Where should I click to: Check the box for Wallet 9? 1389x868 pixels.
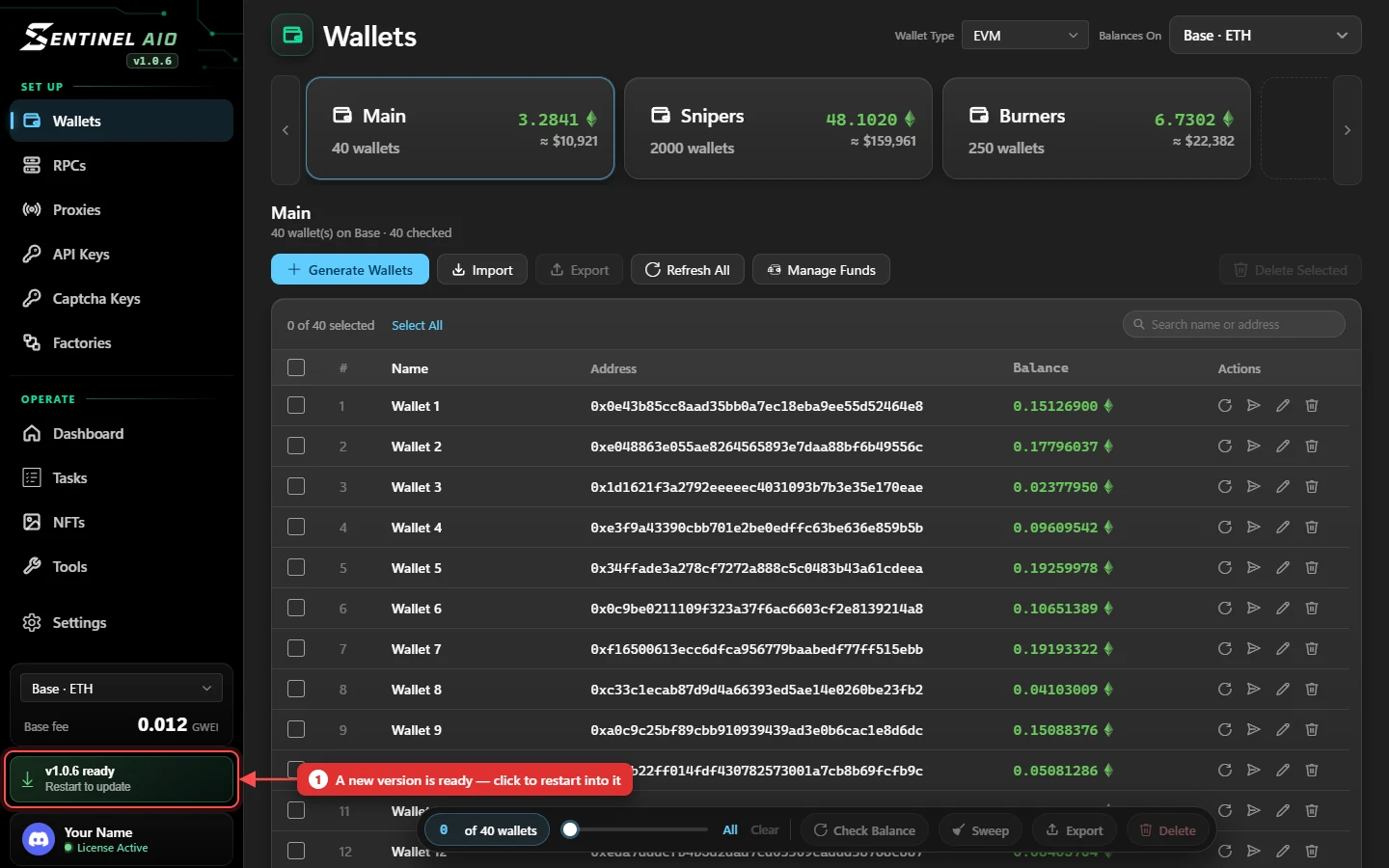(x=296, y=730)
